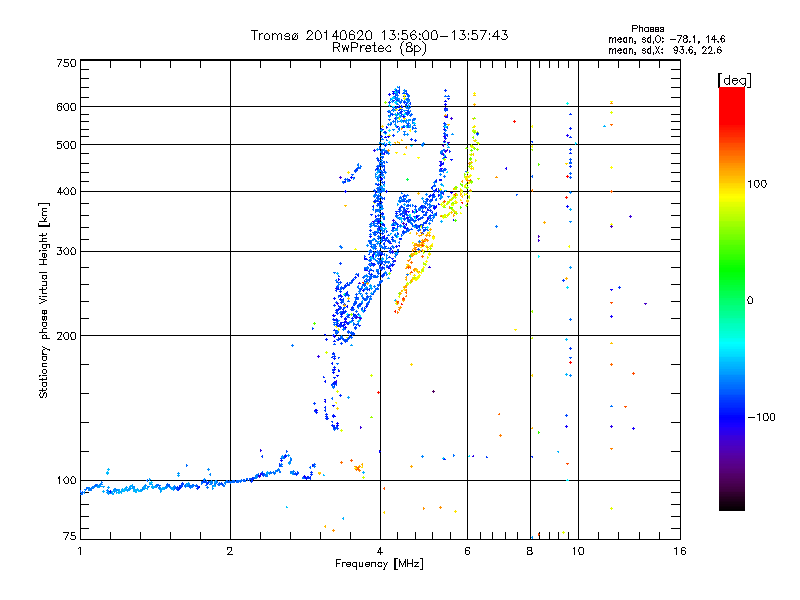Screen dimensions: 800x600
Task: Click the y-axis tick label '500'
Action: pyautogui.click(x=66, y=145)
